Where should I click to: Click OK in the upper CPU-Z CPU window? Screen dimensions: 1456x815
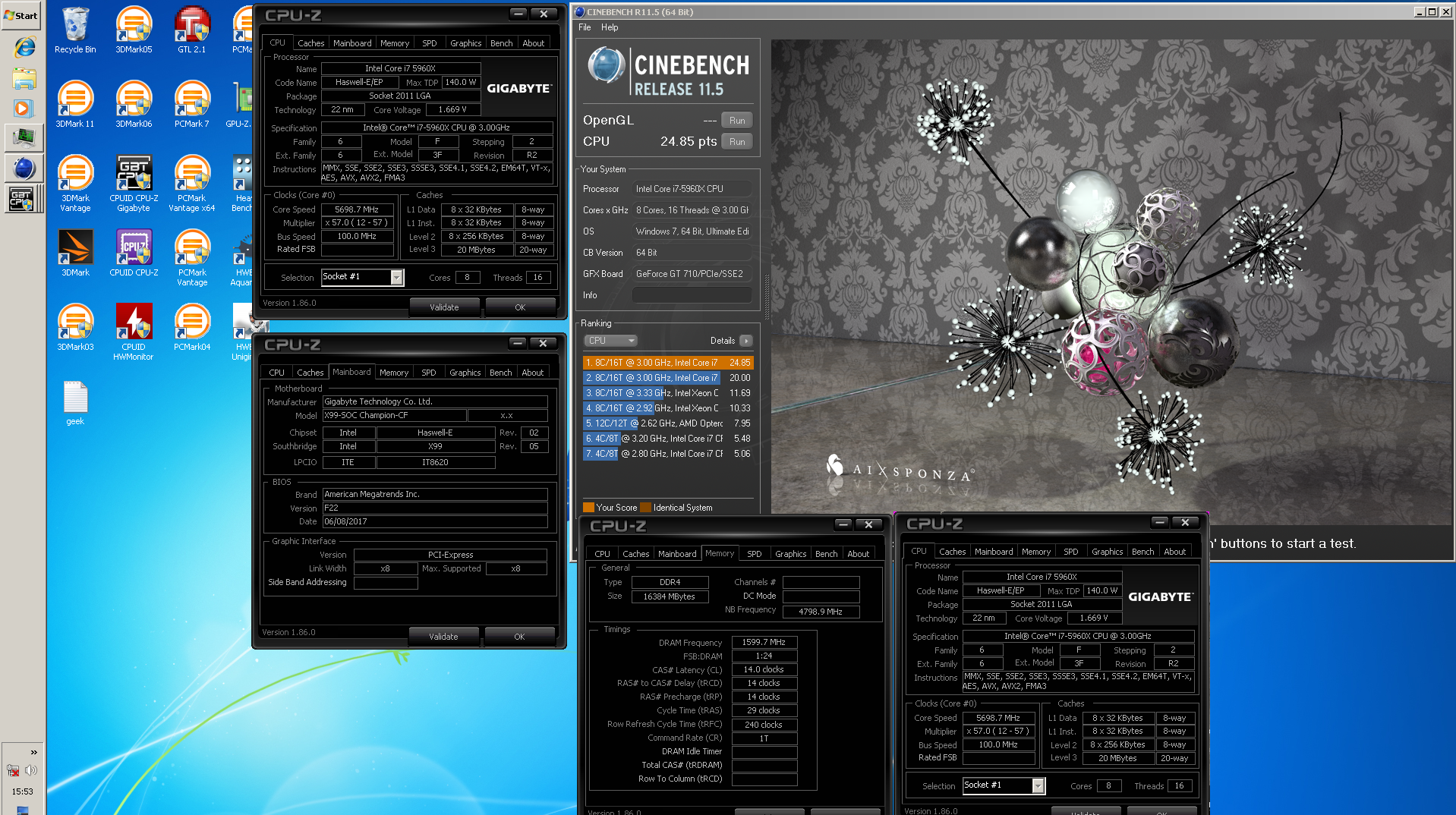520,307
